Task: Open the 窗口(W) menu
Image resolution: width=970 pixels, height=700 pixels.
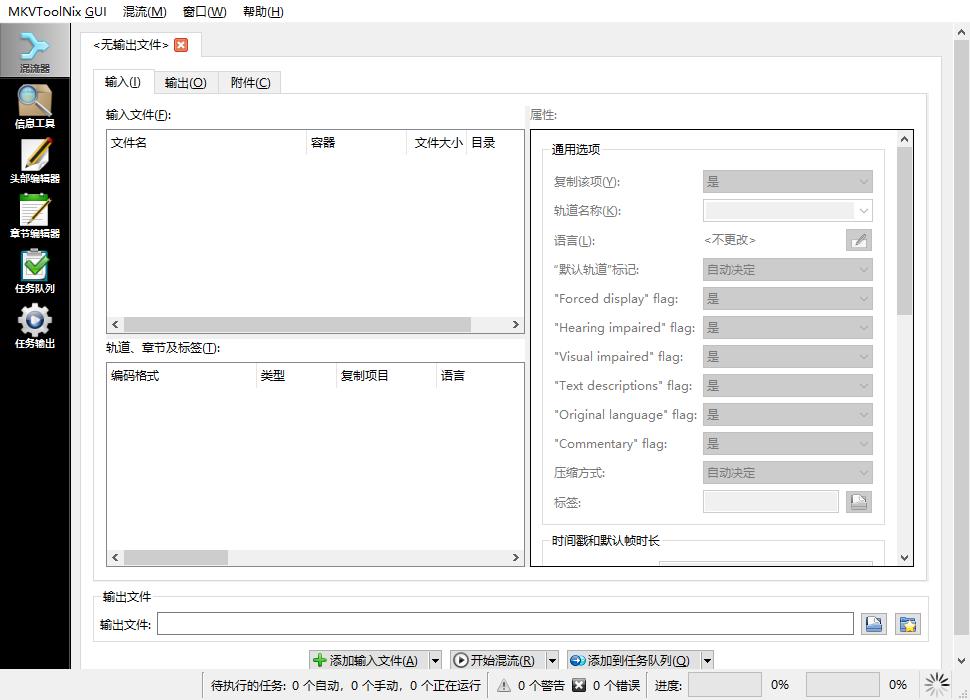Action: coord(205,11)
